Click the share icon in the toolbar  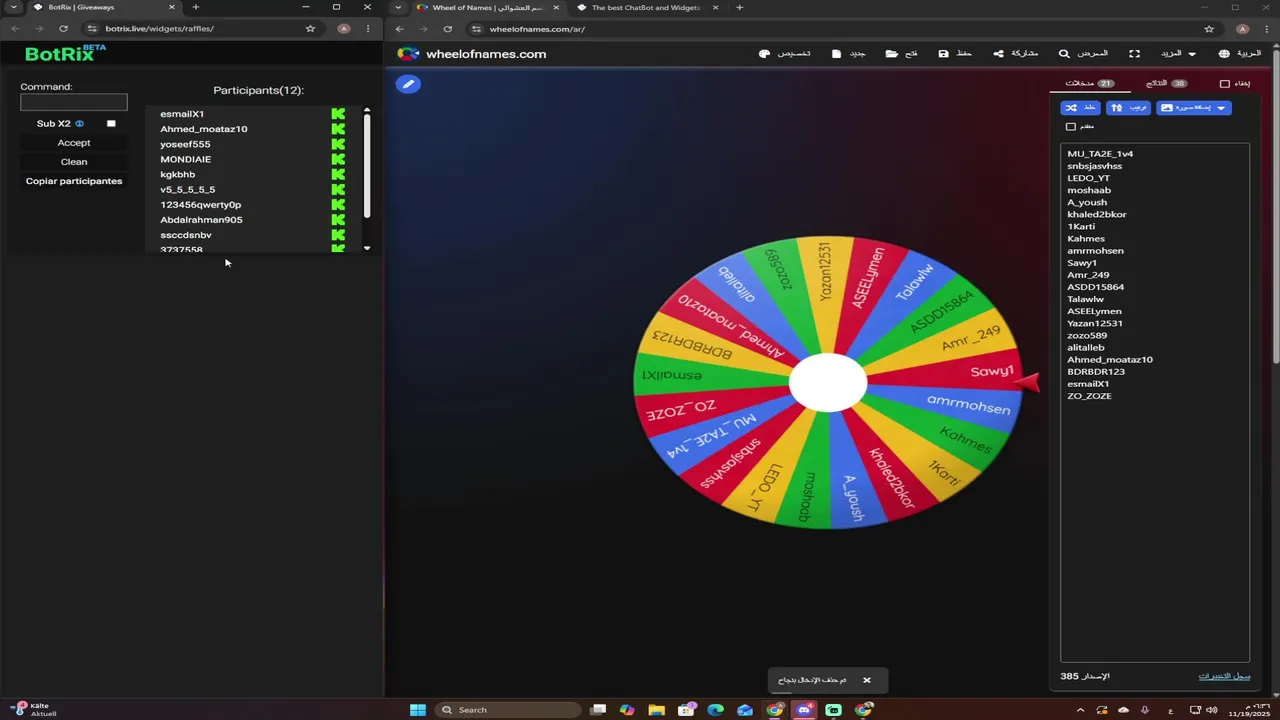click(x=998, y=54)
